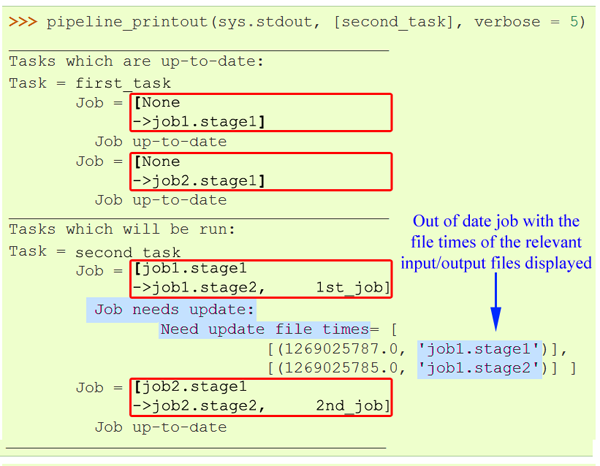Click red box containing None ->job2.stage1

(x=260, y=171)
